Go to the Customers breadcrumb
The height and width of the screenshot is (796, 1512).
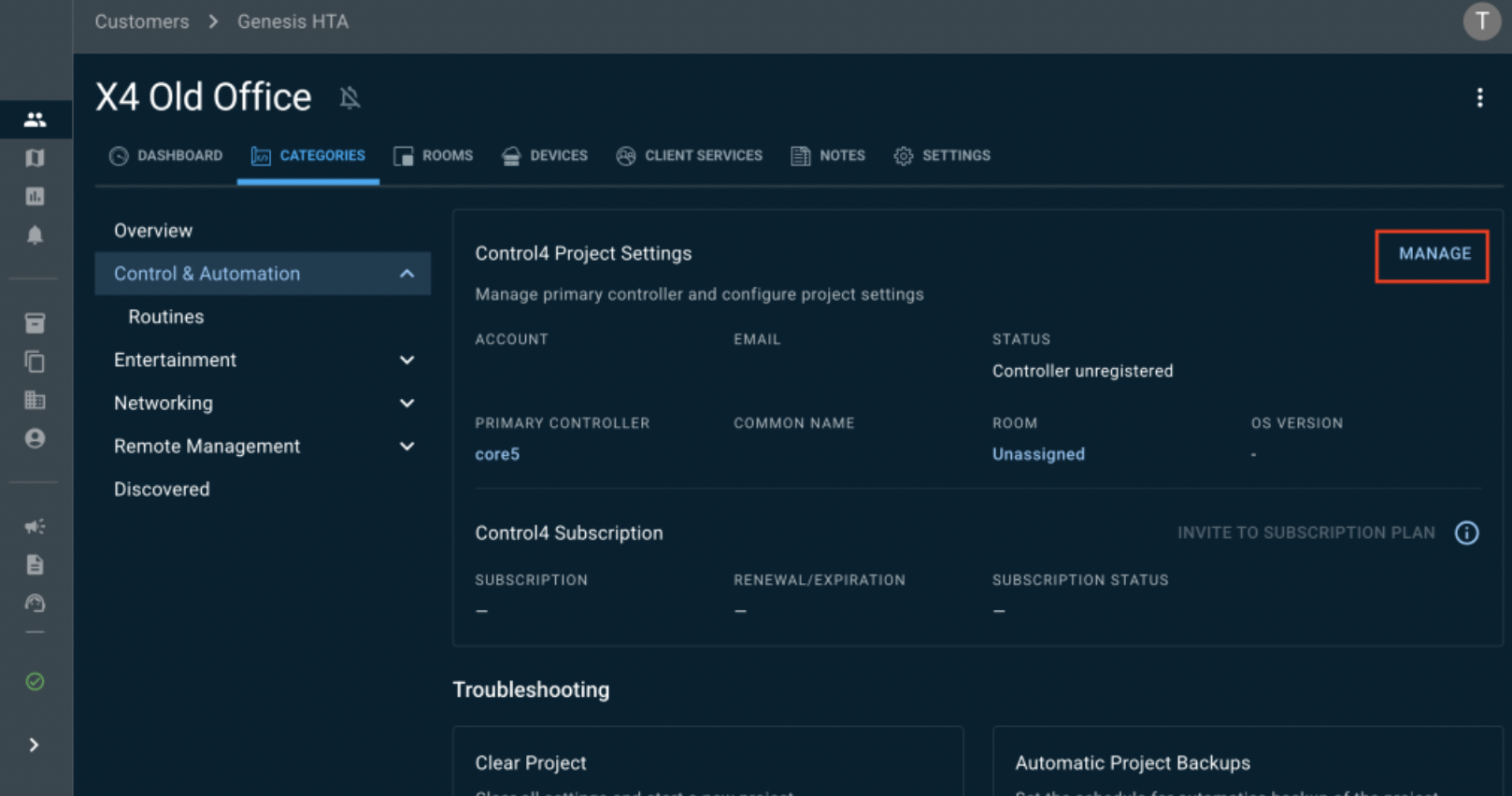(x=142, y=21)
